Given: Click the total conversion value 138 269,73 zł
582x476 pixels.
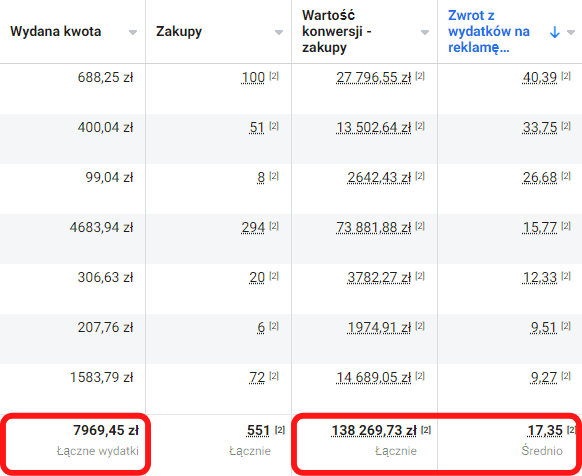Looking at the screenshot, I should (374, 431).
